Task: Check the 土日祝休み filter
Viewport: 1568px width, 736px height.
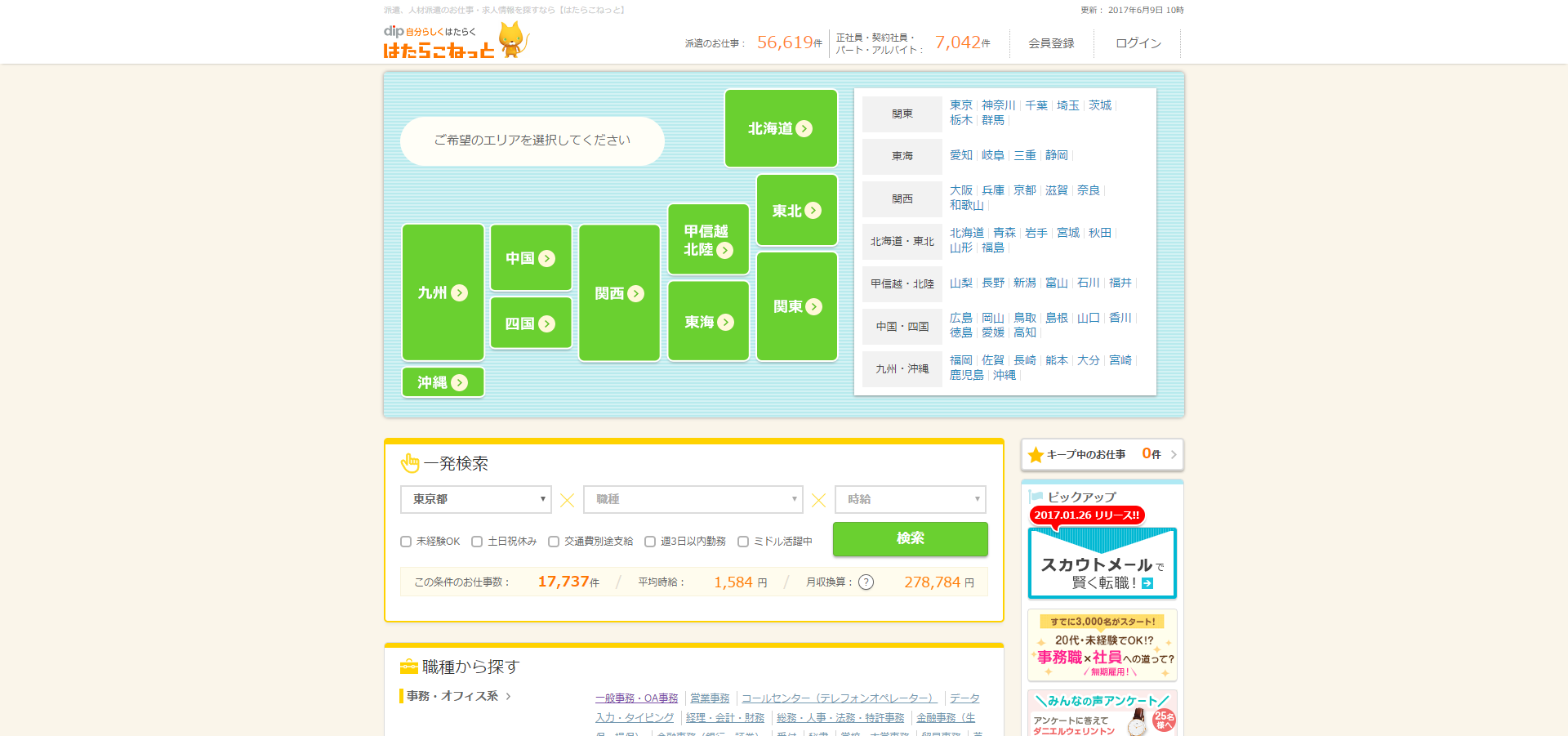Action: [x=477, y=541]
